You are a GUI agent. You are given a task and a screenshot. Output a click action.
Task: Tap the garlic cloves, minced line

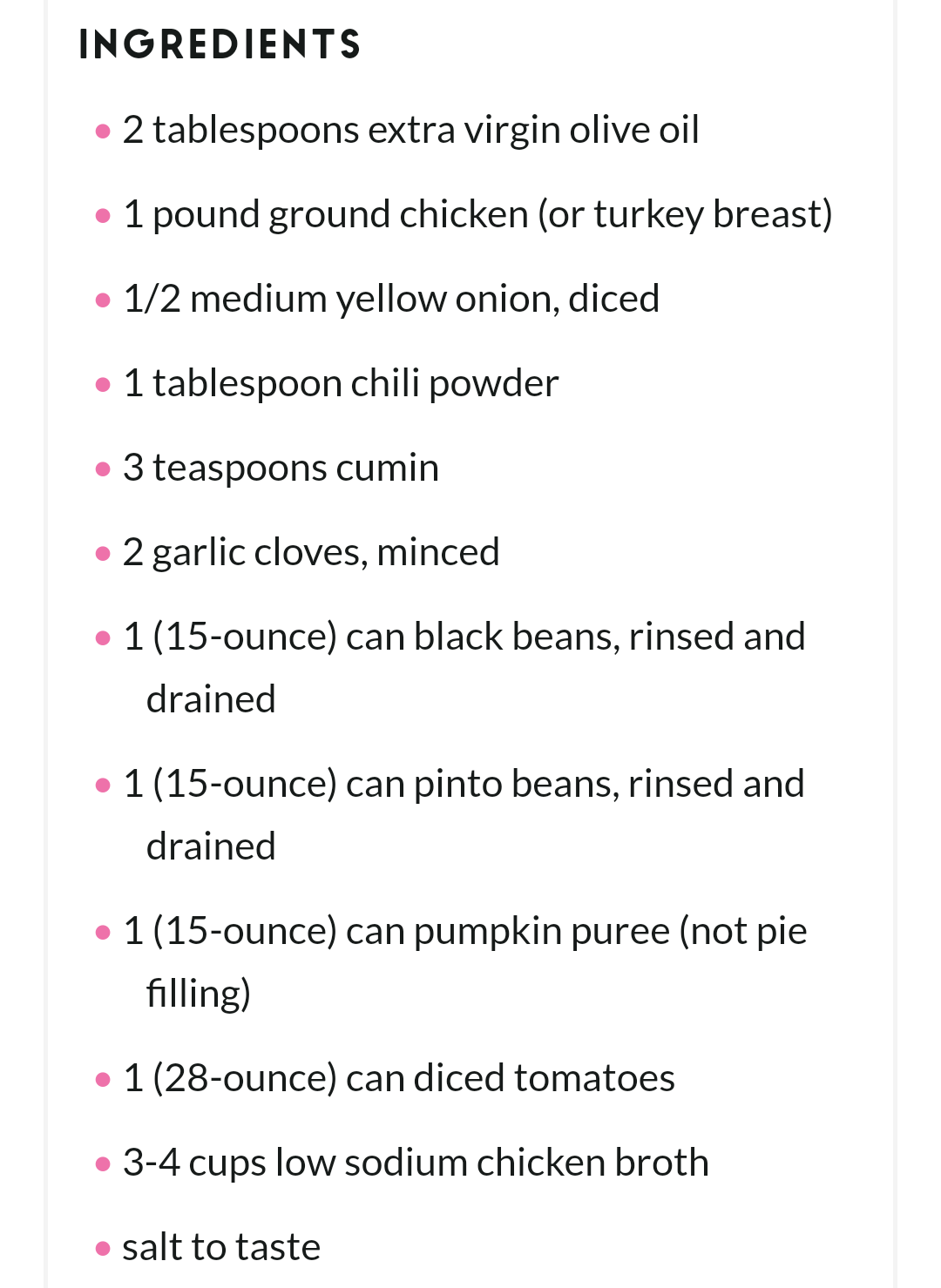pos(311,552)
